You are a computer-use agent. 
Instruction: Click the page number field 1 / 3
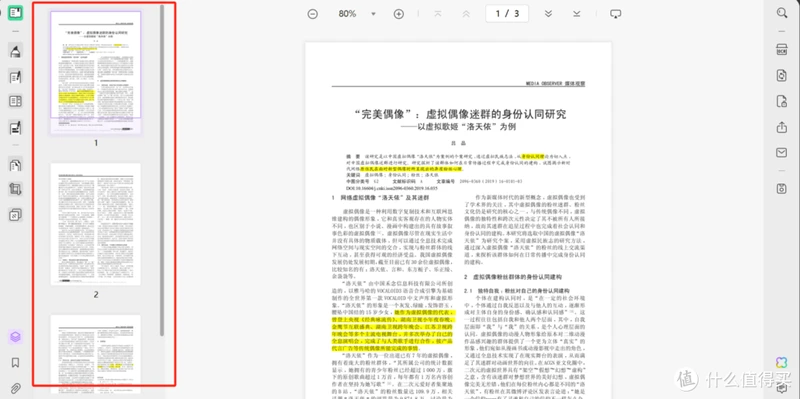point(507,14)
